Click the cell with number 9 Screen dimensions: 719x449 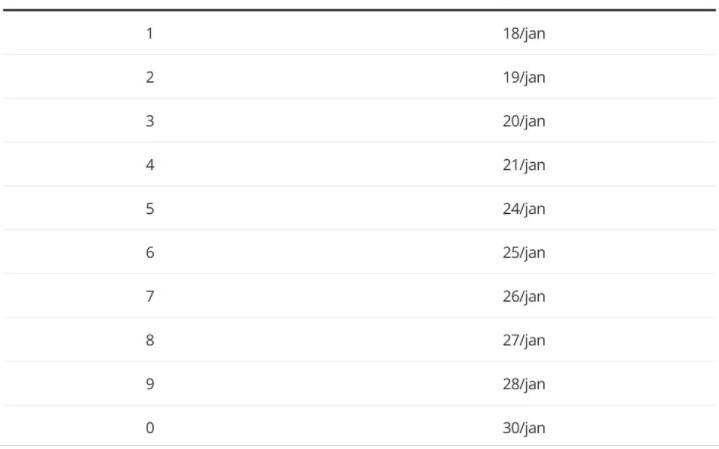pos(150,384)
